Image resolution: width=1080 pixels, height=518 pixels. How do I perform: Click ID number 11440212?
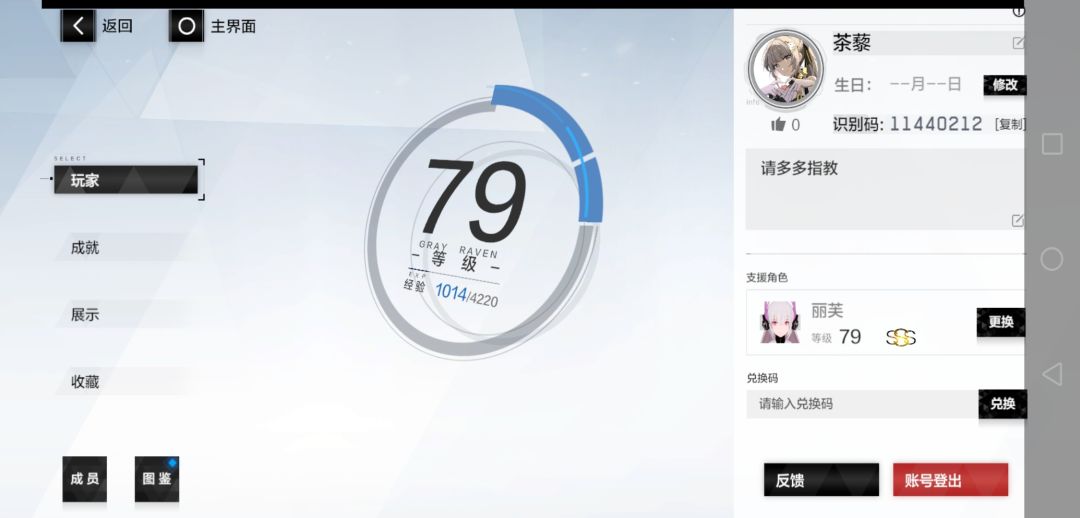(x=936, y=124)
